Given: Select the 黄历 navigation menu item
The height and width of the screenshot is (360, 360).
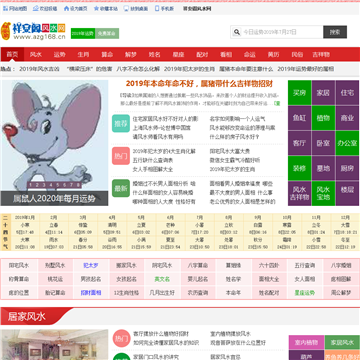Looking at the screenshot, I should coord(273,54).
